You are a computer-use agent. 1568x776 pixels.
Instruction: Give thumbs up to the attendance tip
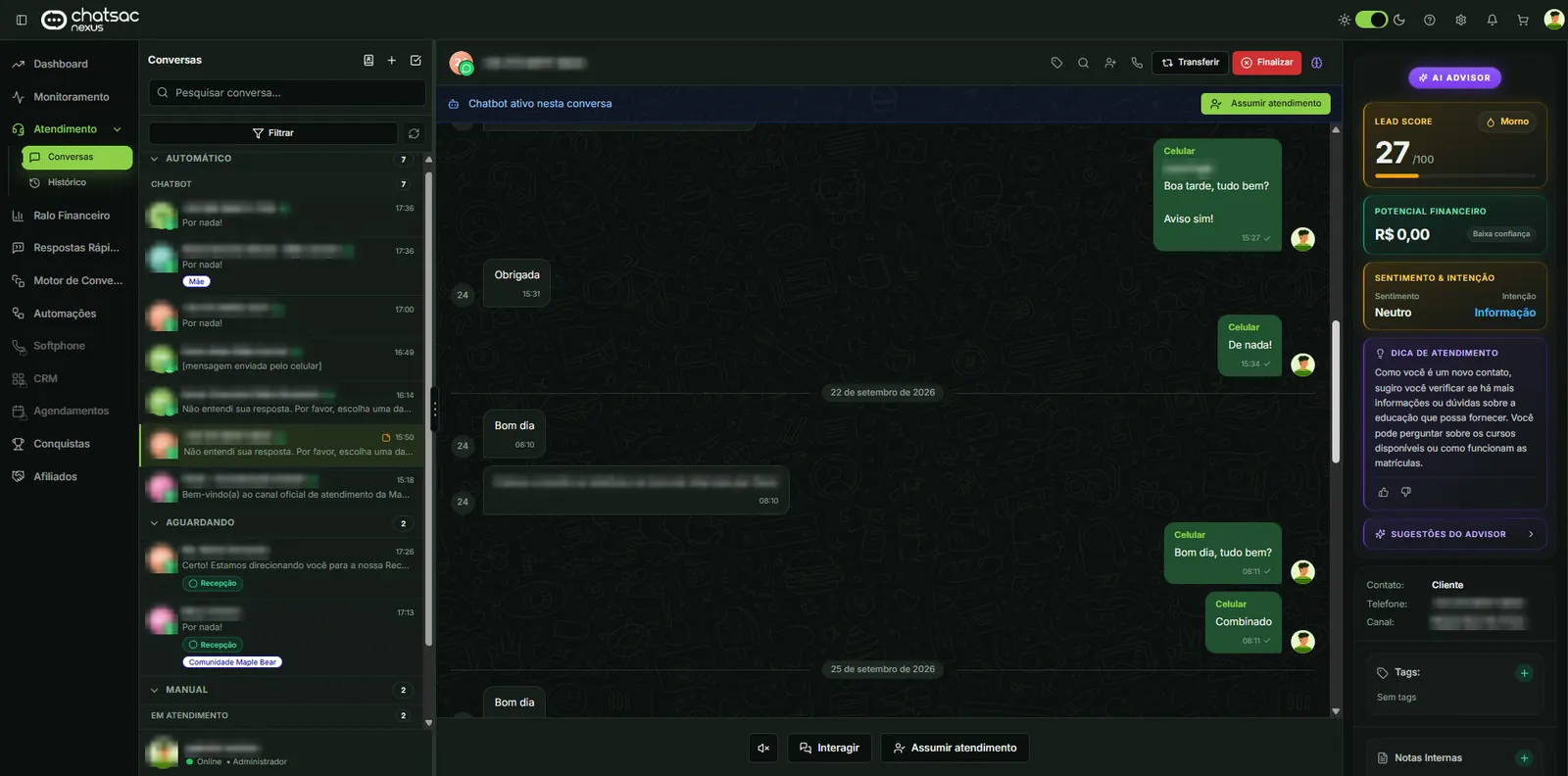pyautogui.click(x=1383, y=492)
